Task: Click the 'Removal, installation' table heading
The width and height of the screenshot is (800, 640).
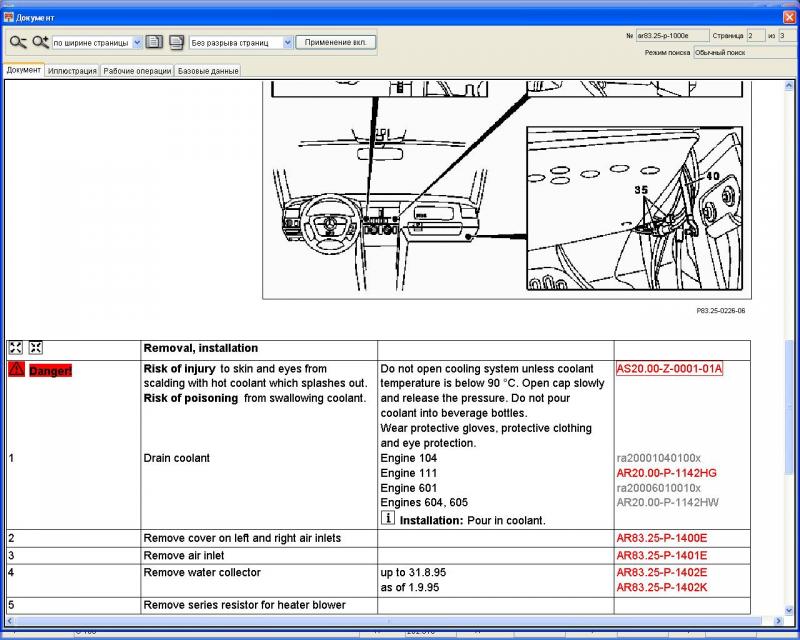Action: [x=201, y=348]
